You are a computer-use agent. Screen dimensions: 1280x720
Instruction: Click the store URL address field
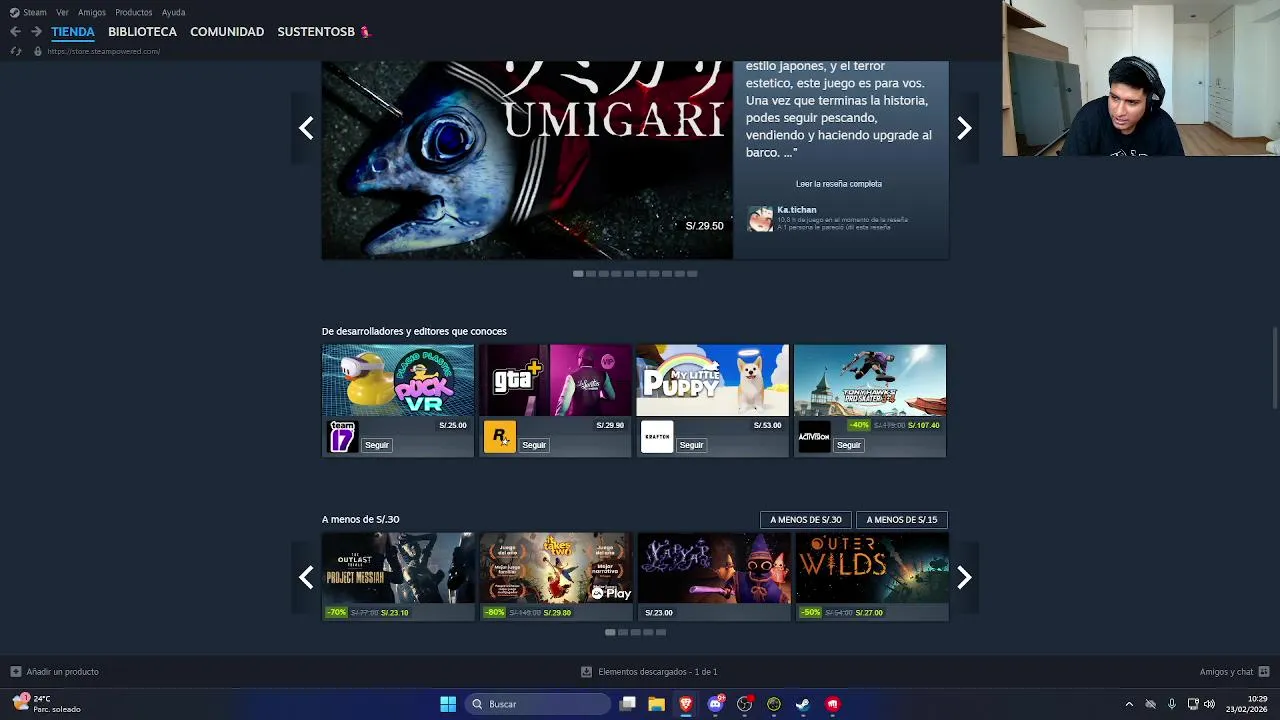103,51
